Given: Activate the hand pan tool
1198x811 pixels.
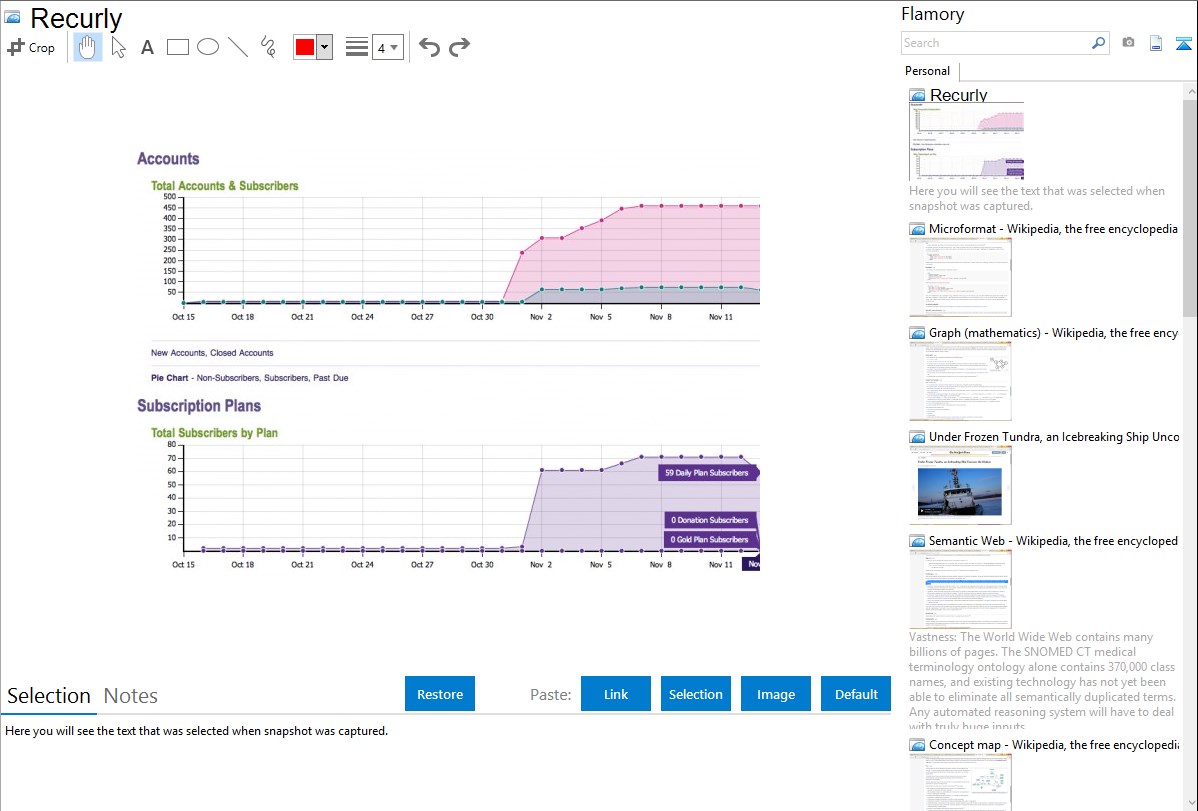Looking at the screenshot, I should (x=88, y=47).
